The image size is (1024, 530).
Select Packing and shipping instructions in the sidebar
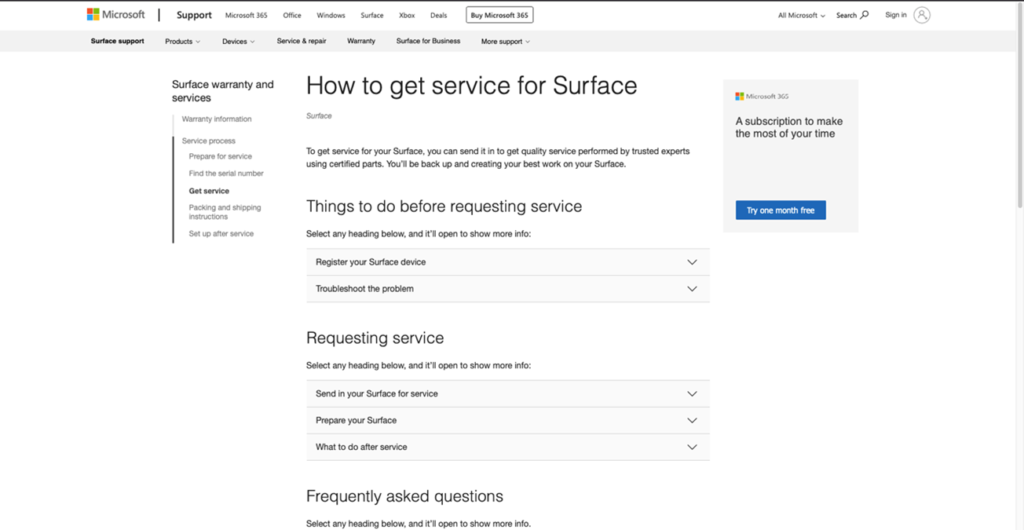point(225,212)
